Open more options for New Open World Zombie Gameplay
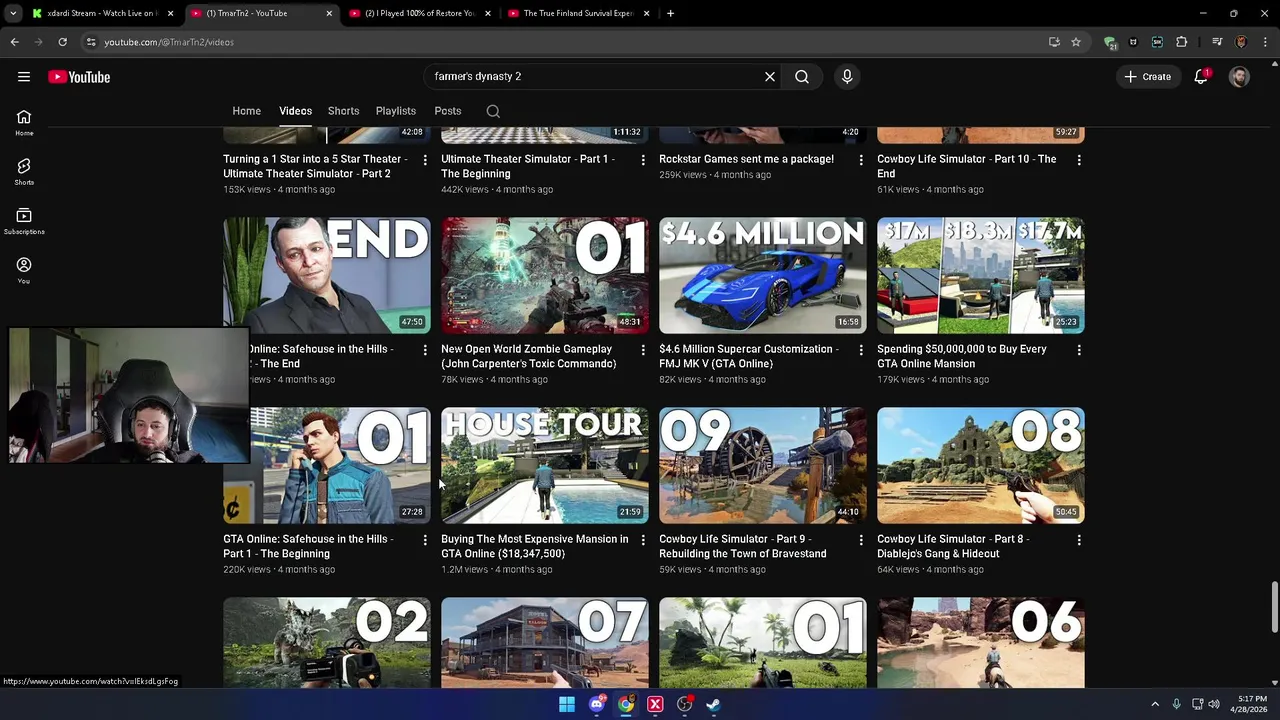This screenshot has width=1280, height=720. click(x=643, y=350)
